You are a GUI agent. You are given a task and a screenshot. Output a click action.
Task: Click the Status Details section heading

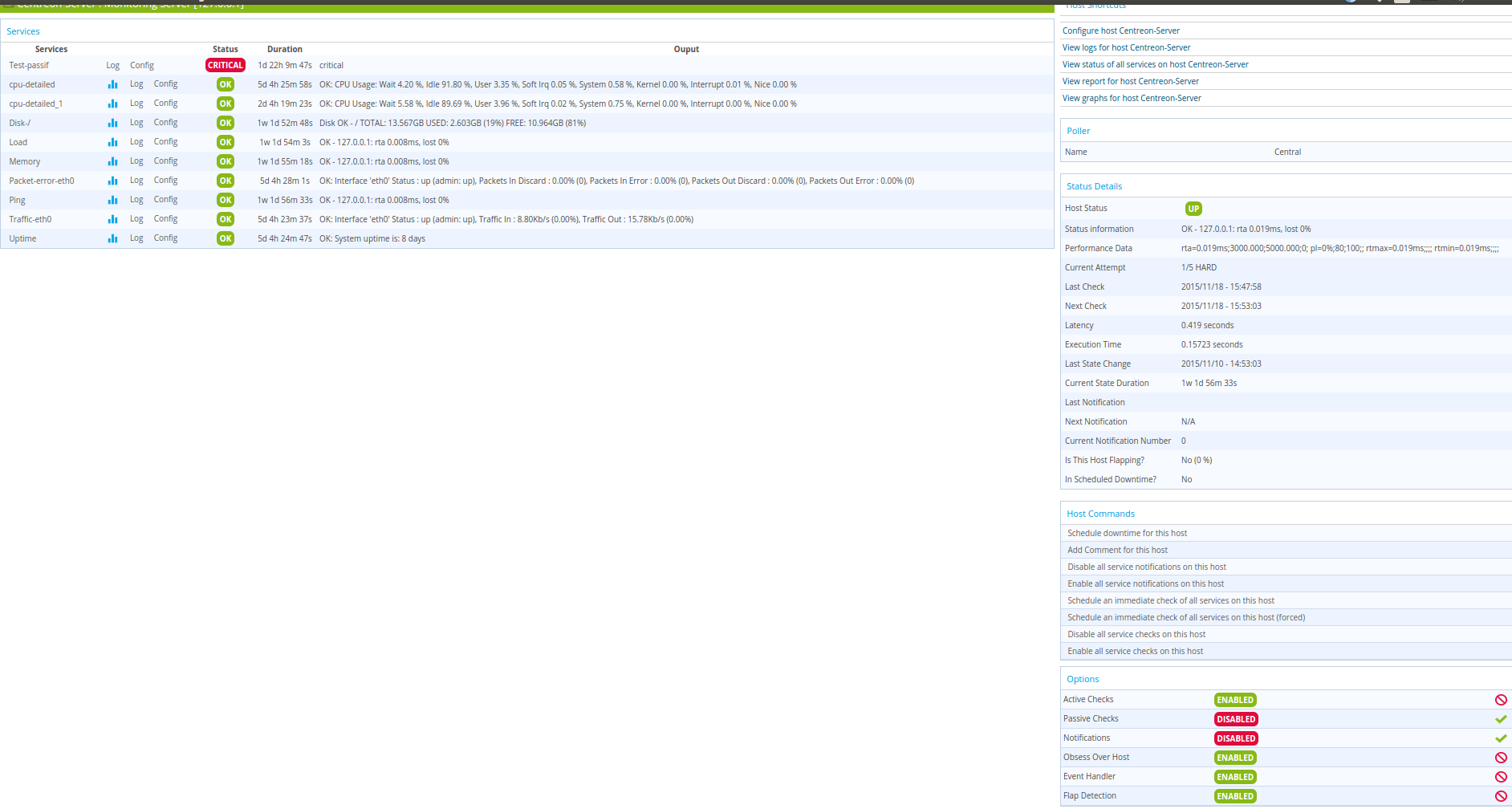1095,186
